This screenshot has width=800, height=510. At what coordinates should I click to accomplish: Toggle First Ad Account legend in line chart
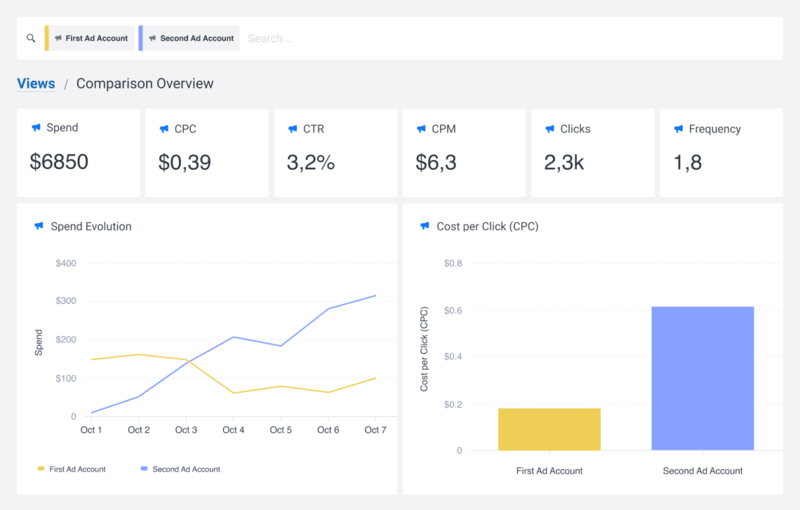pyautogui.click(x=71, y=468)
